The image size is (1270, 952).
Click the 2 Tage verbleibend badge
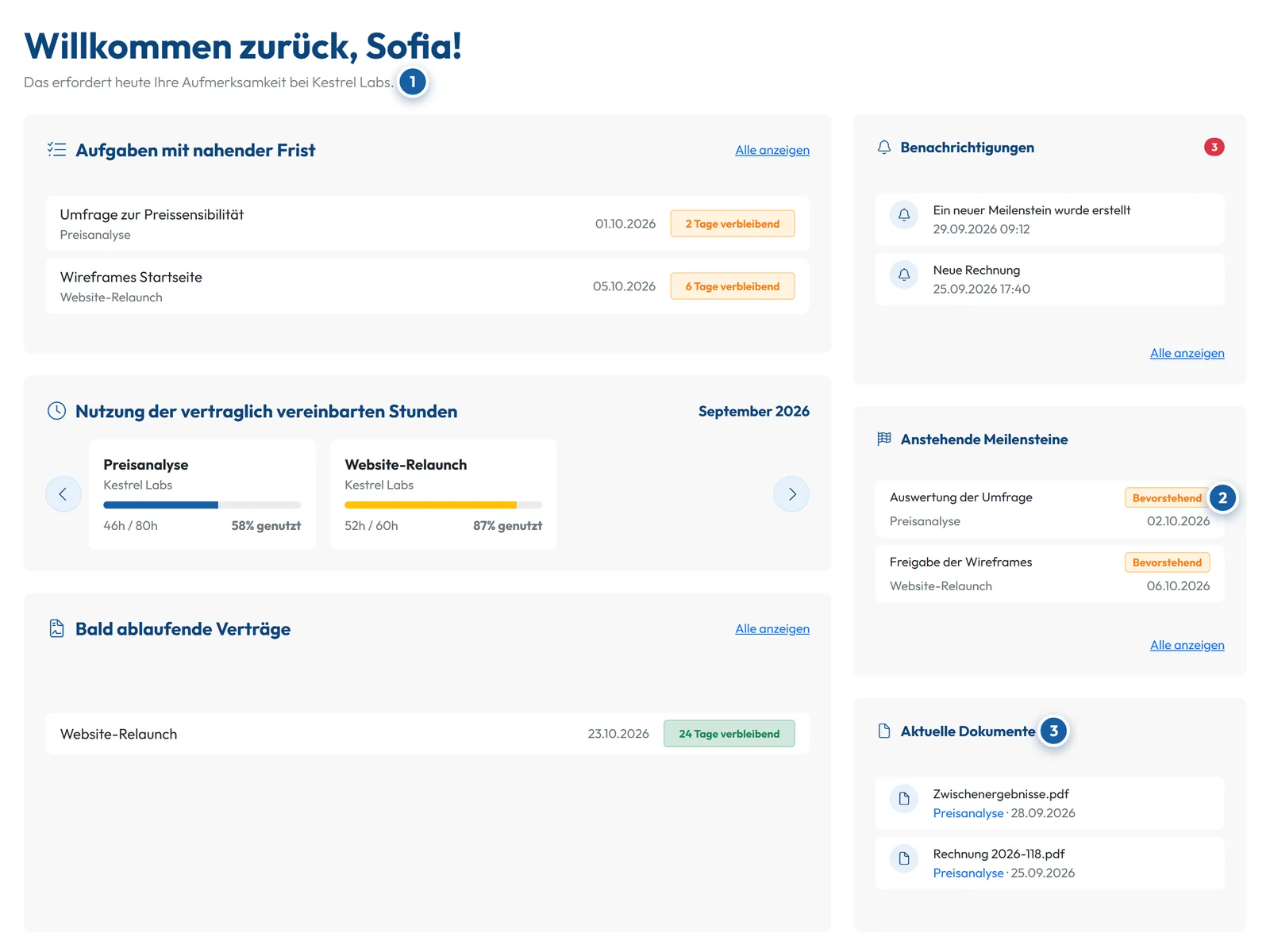pos(732,224)
